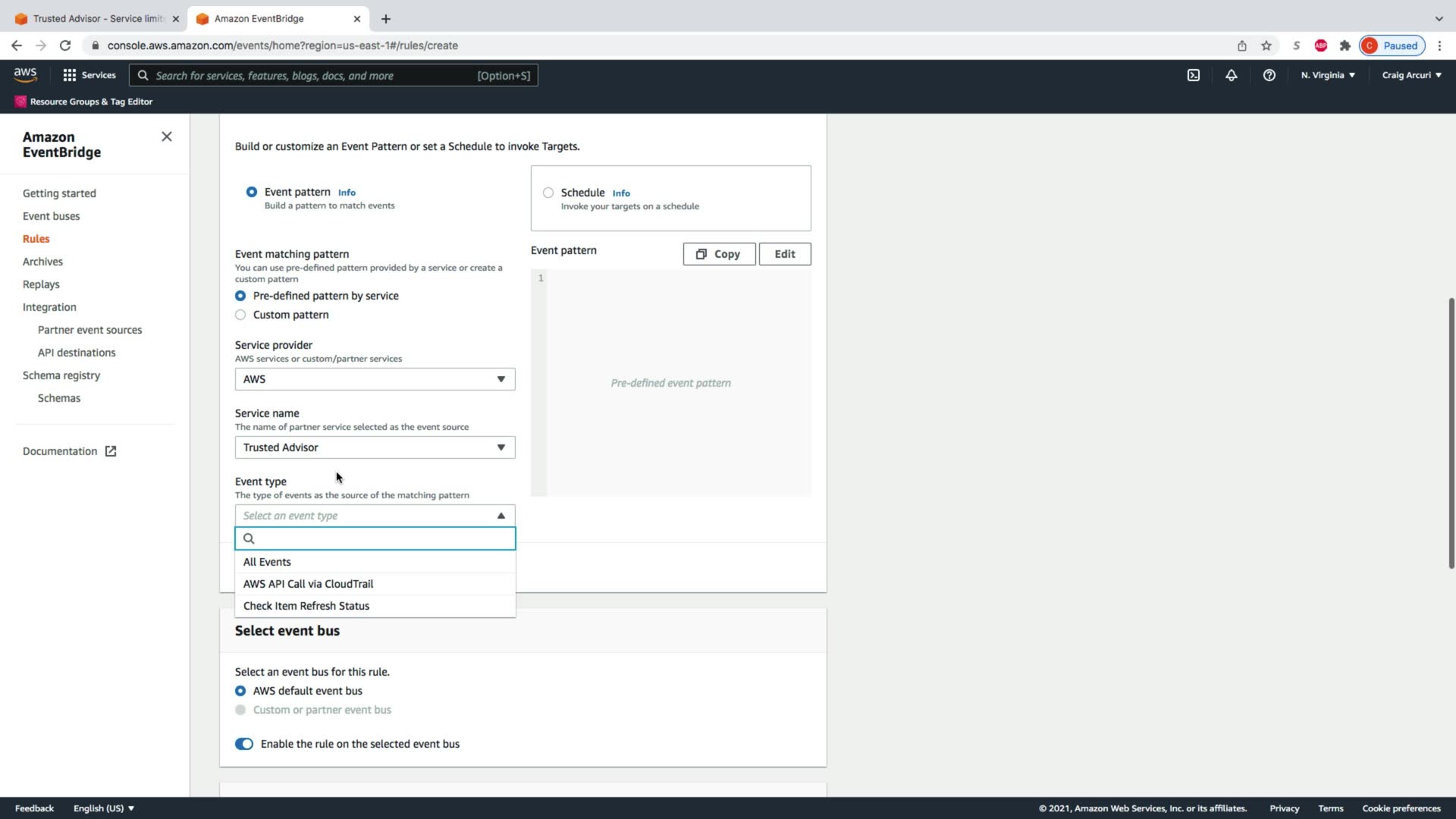Choose Custom pattern radio button
The image size is (1456, 819).
(x=240, y=315)
